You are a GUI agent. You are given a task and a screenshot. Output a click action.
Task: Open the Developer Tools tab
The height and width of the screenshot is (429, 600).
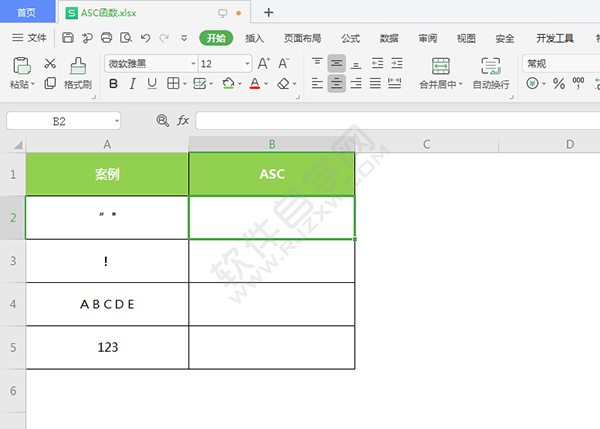[554, 38]
